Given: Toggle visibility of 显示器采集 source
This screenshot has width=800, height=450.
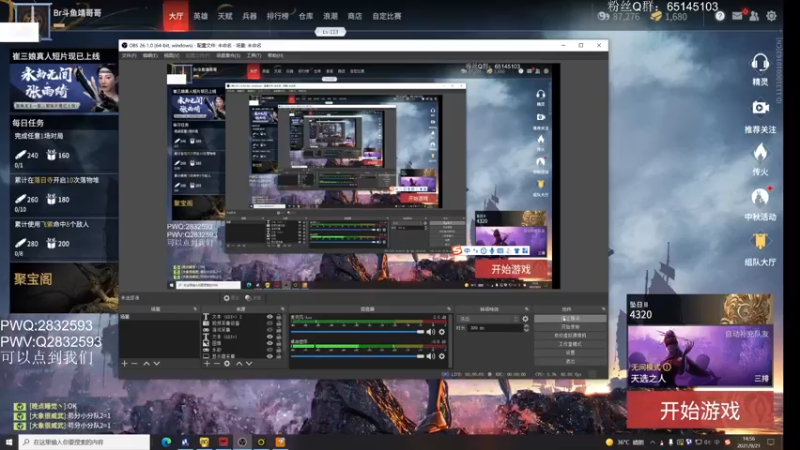Looking at the screenshot, I should (x=269, y=356).
